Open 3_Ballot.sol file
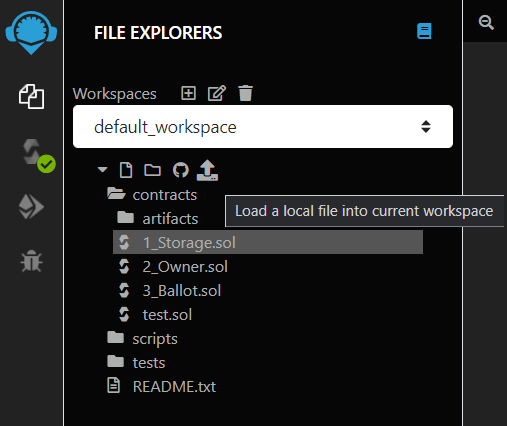This screenshot has height=426, width=507. pos(170,291)
